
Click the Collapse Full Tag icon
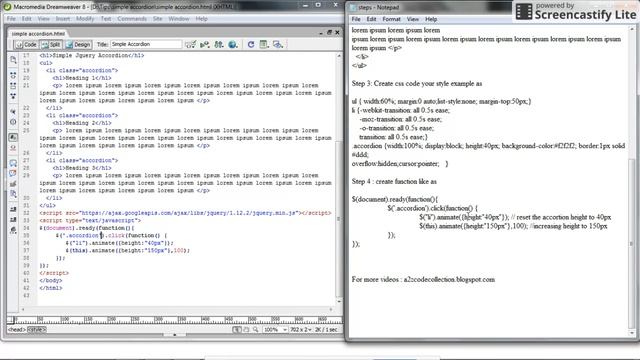point(13,76)
